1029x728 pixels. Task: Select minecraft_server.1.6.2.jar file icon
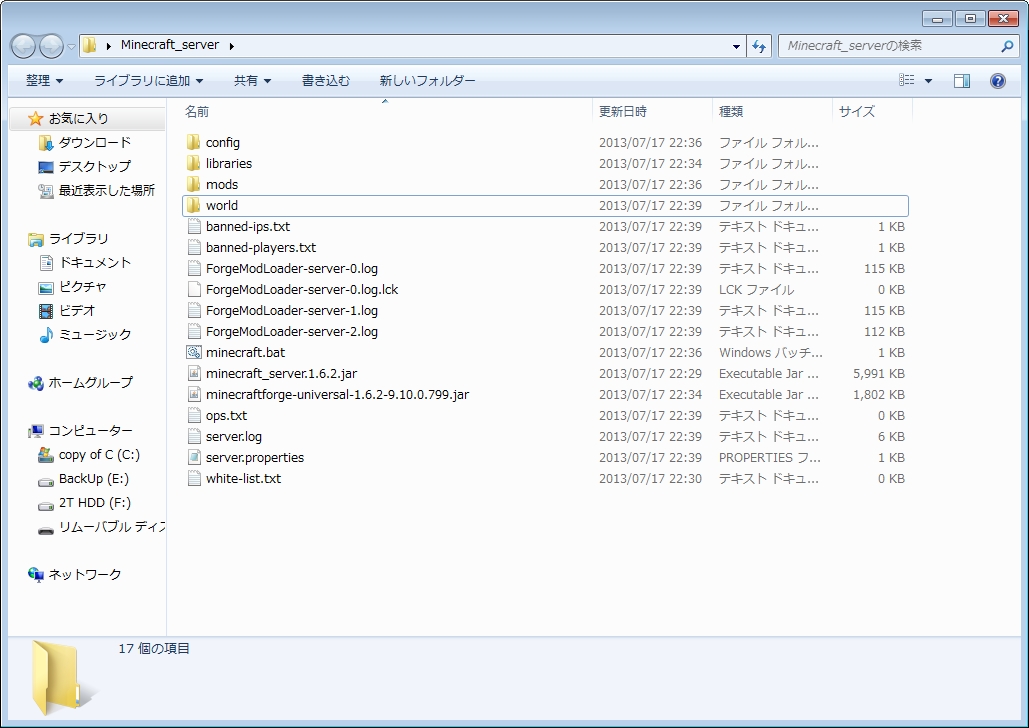[x=194, y=374]
